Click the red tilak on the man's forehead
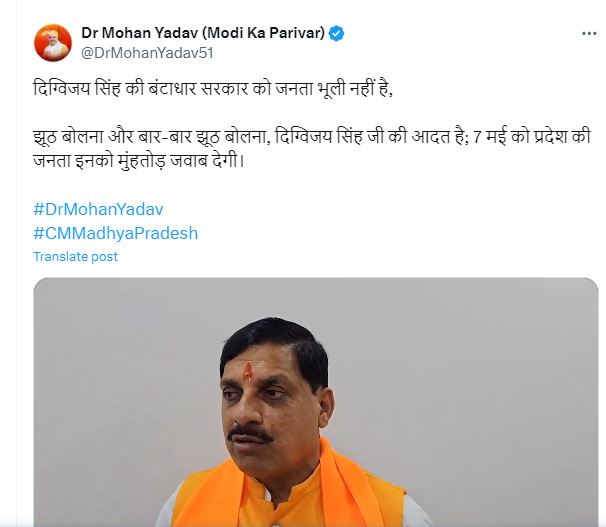The height and width of the screenshot is (527, 606). (247, 372)
